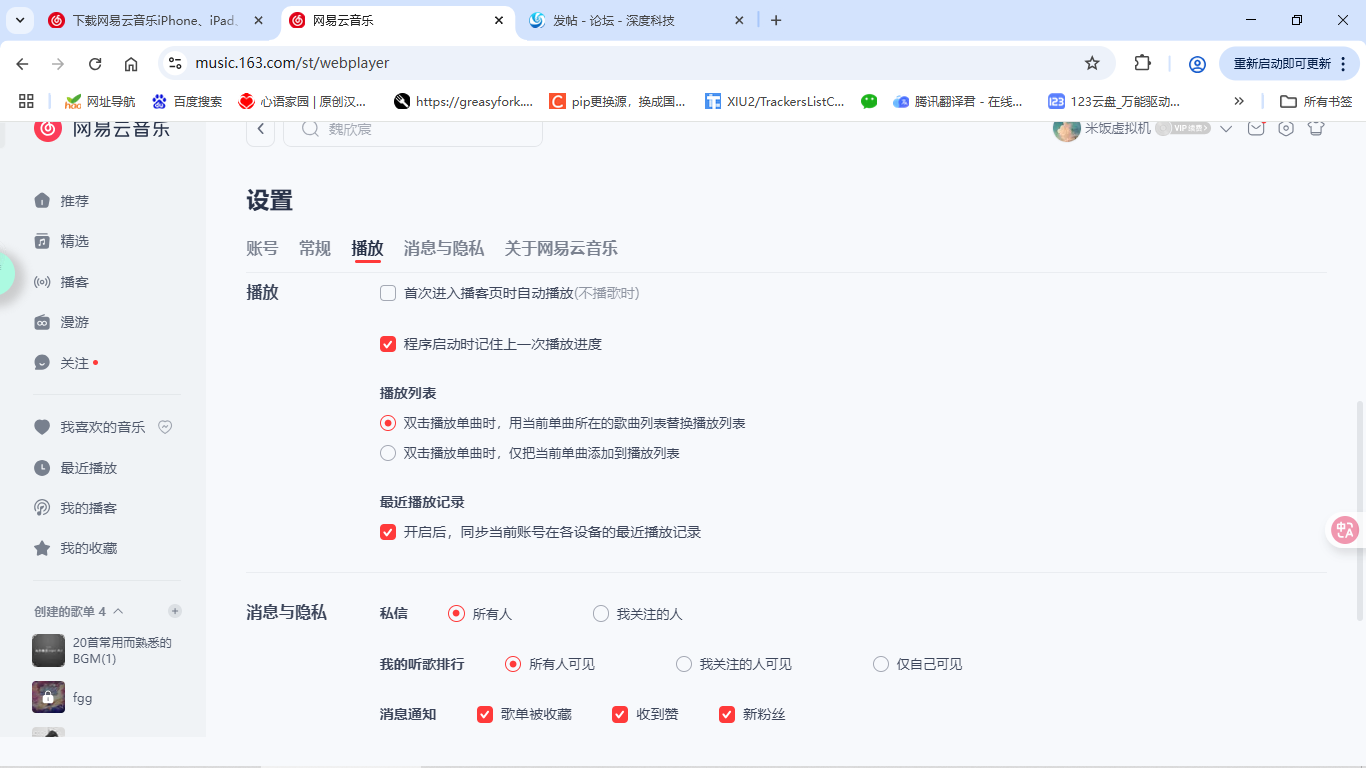Open 我喜欢的音乐 liked songs
This screenshot has height=768, width=1366.
tap(90, 427)
